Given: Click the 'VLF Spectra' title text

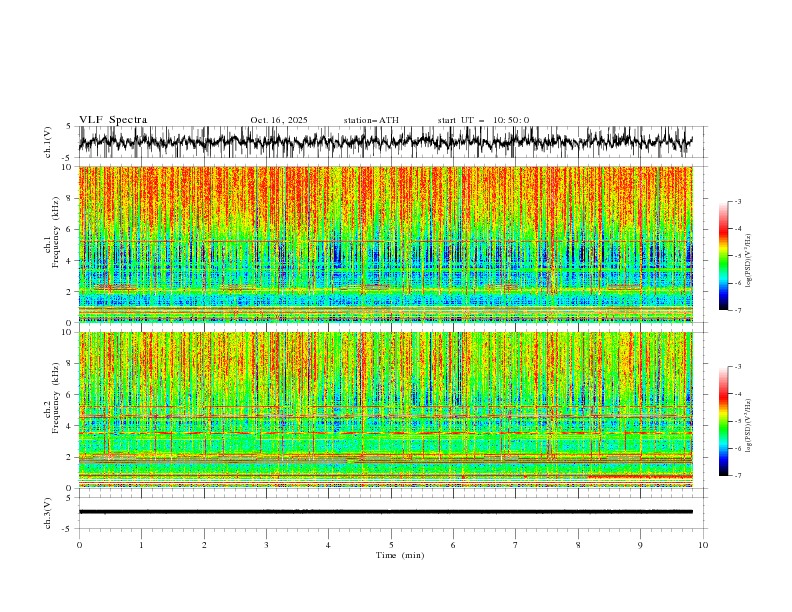Looking at the screenshot, I should click(113, 120).
